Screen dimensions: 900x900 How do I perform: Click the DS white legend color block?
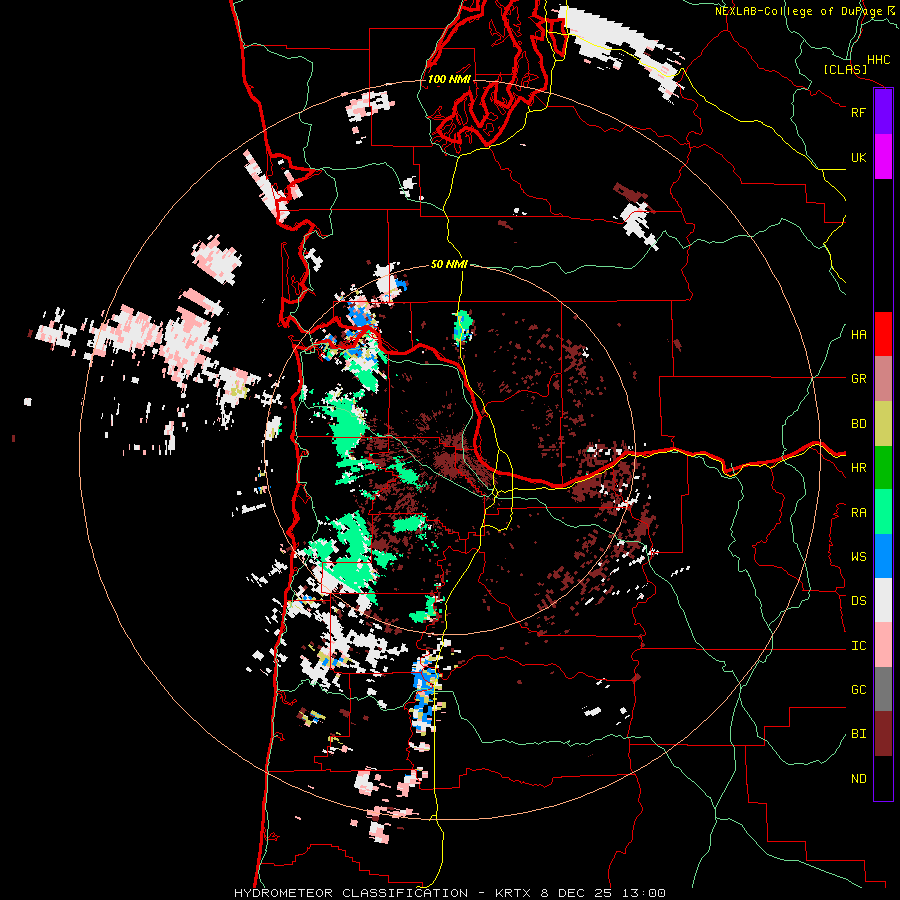tap(883, 600)
